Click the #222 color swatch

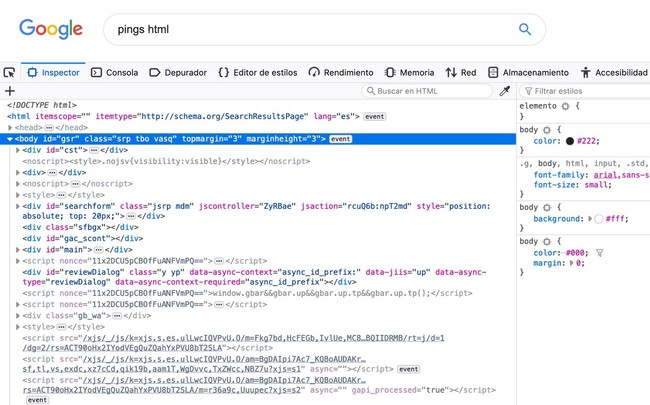[570, 141]
